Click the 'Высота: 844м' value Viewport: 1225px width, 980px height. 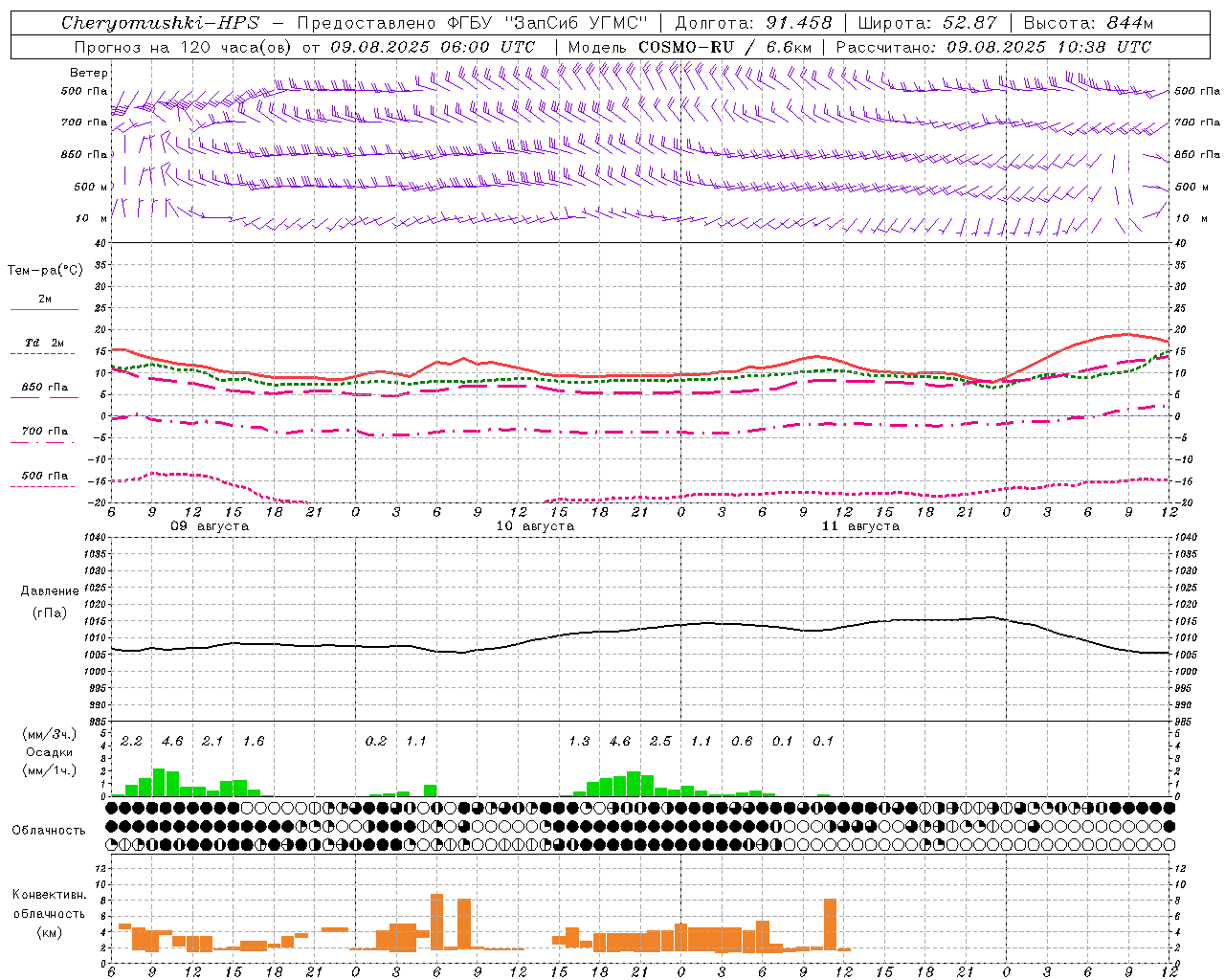(1088, 23)
